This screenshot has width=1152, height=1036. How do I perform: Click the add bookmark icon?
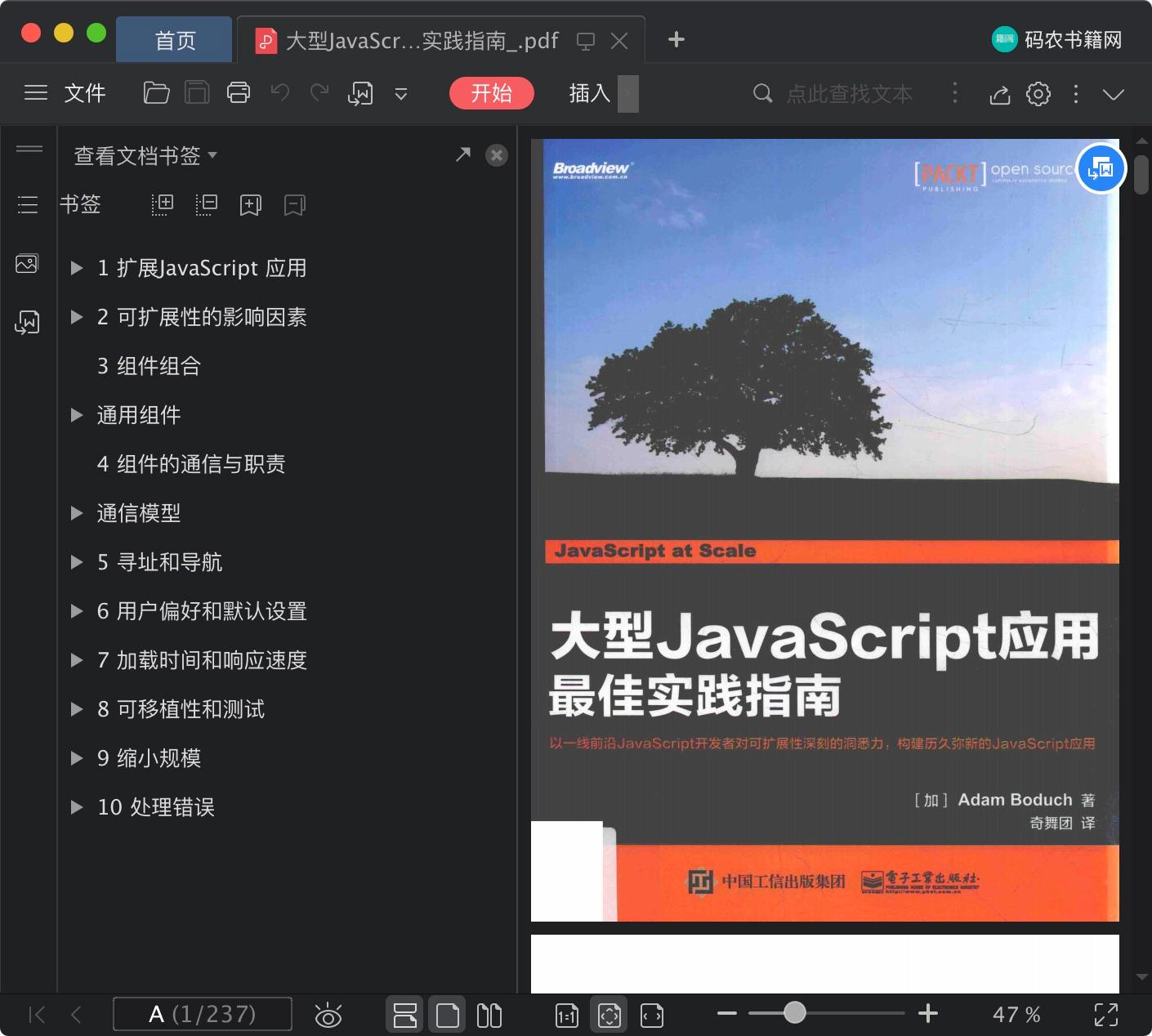251,205
